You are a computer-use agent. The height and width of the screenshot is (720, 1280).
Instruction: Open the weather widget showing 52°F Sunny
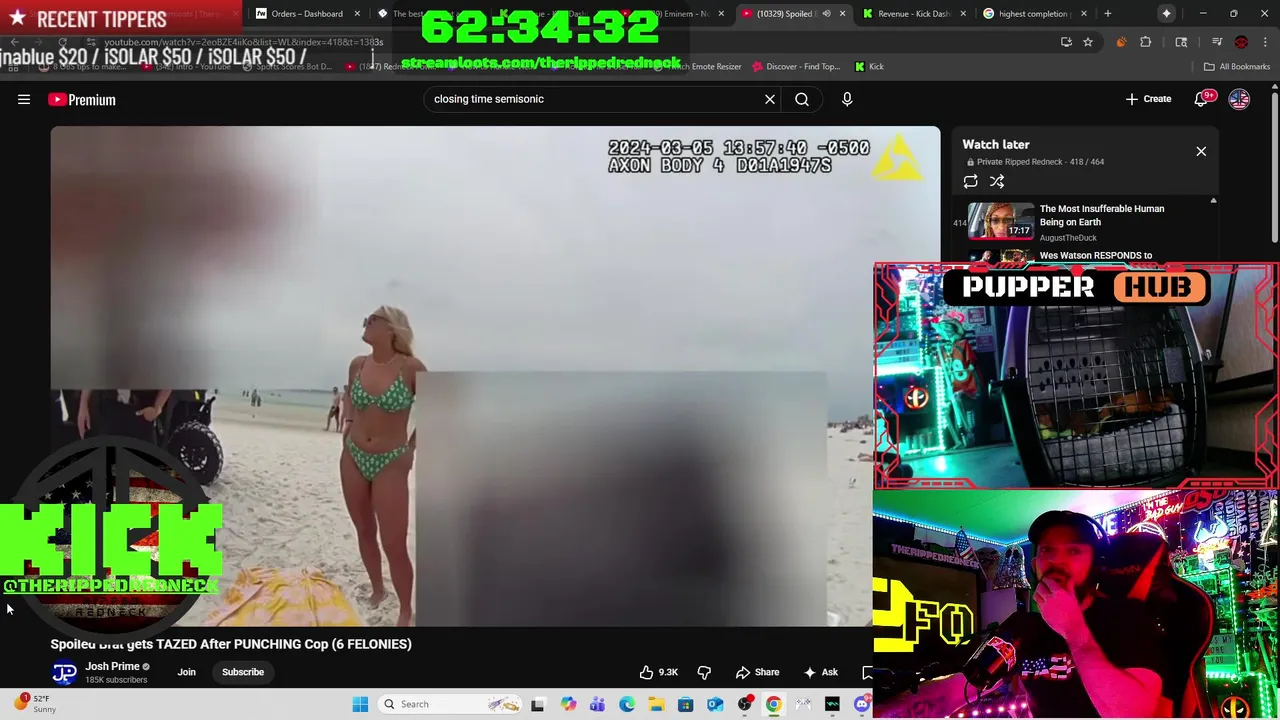pos(36,704)
